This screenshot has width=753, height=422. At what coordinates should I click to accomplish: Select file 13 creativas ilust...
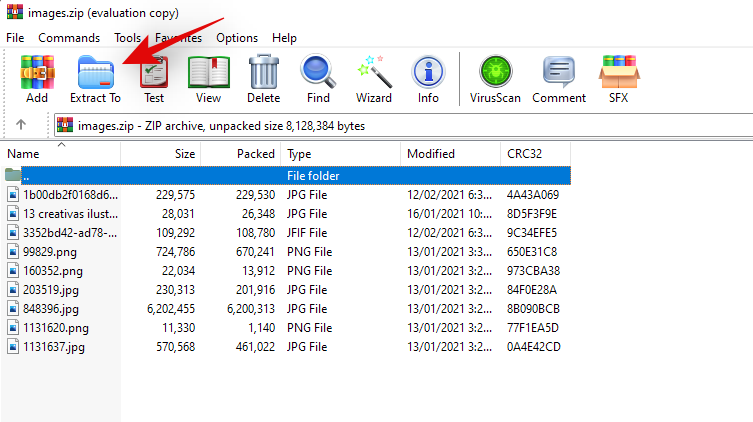coord(71,214)
